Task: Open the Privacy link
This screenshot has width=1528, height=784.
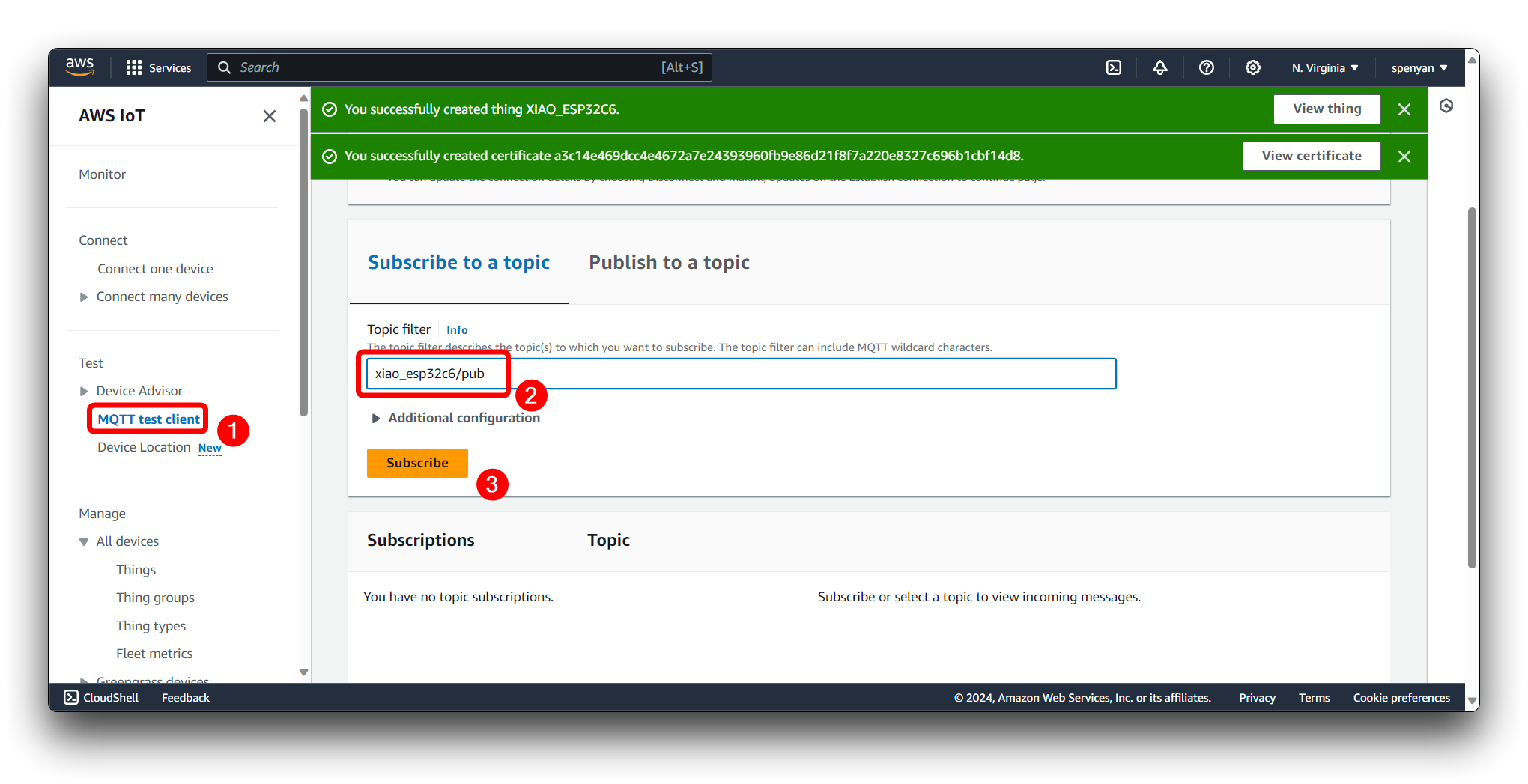Action: point(1257,698)
